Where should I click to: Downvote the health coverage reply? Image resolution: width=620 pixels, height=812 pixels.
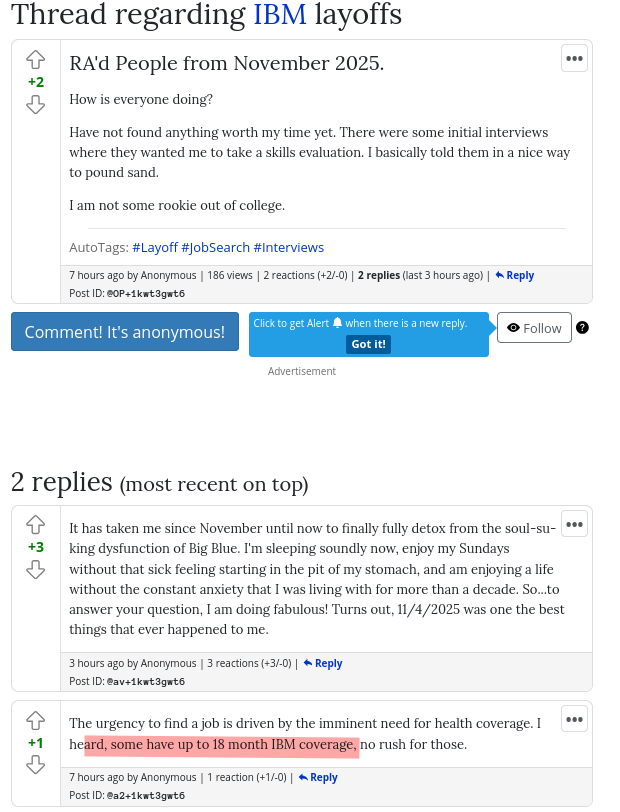[36, 765]
